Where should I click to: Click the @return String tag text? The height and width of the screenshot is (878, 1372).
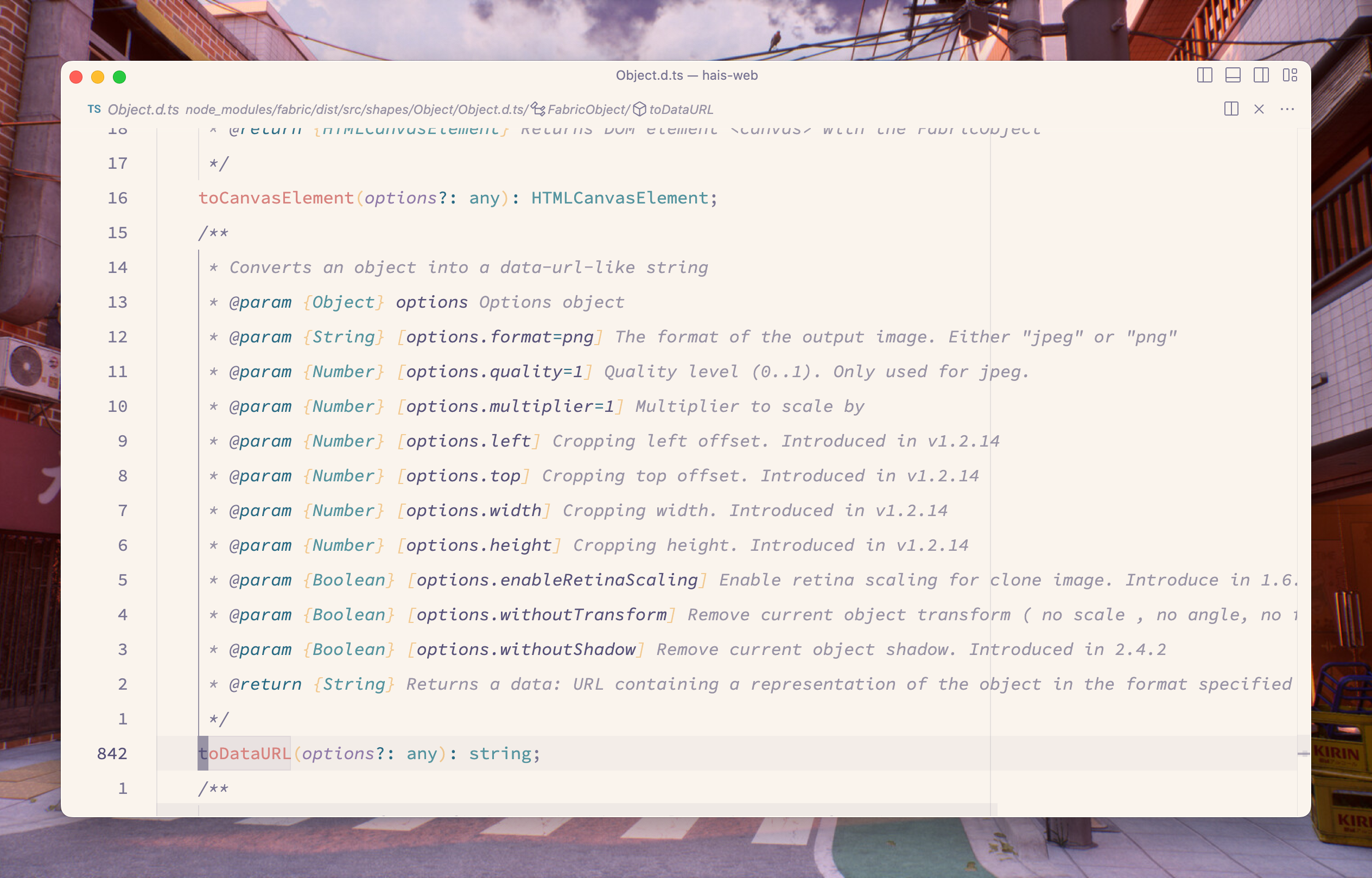[312, 684]
